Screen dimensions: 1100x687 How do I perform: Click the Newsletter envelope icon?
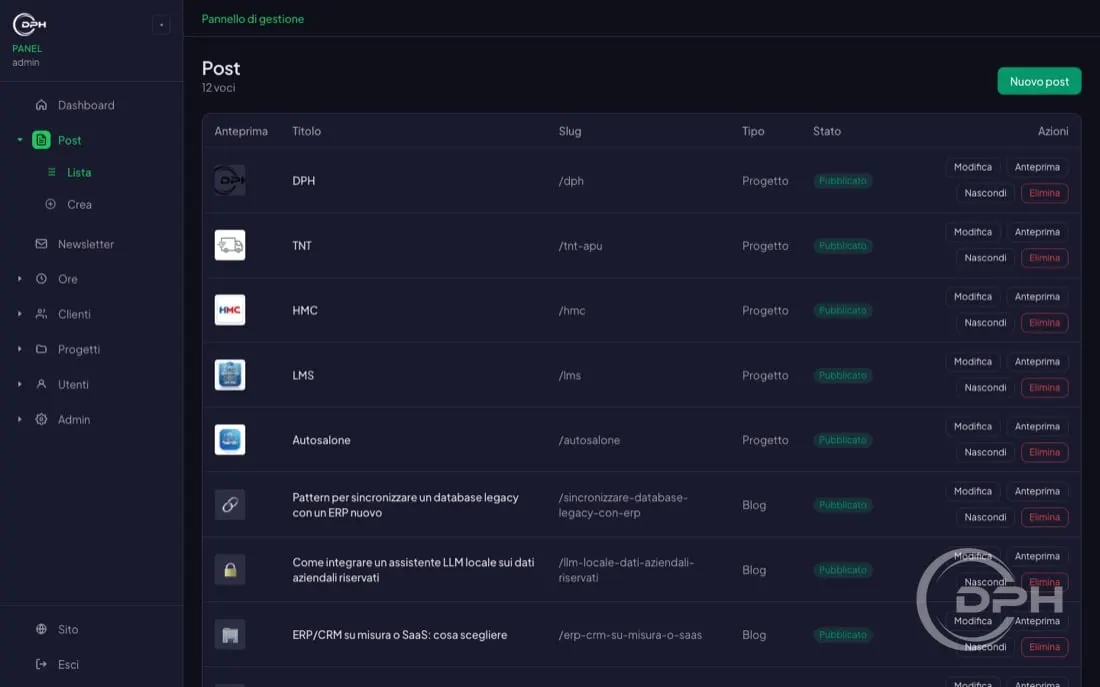(x=41, y=244)
